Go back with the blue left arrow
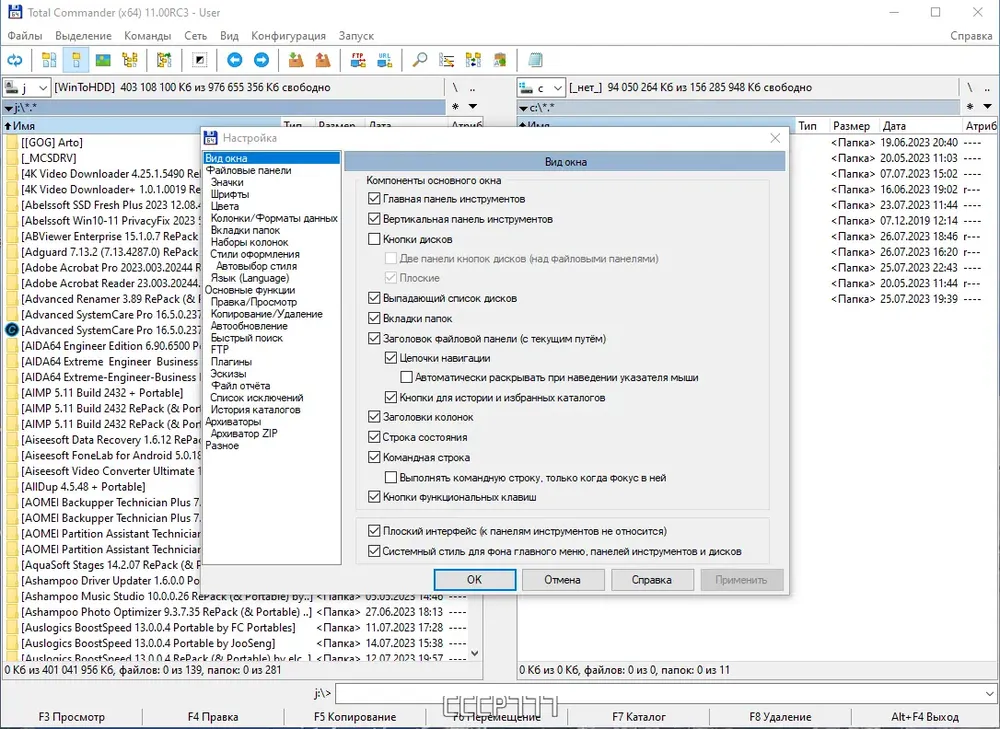This screenshot has height=729, width=1000. (x=235, y=61)
